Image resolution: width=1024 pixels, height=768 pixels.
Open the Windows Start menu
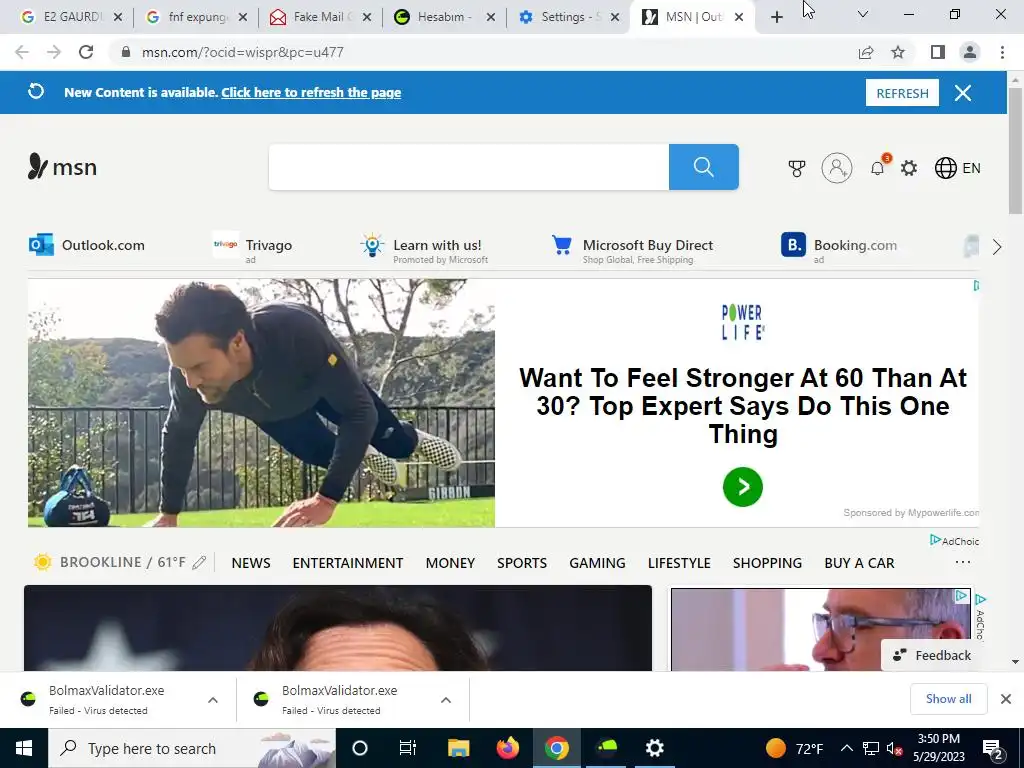click(x=24, y=748)
